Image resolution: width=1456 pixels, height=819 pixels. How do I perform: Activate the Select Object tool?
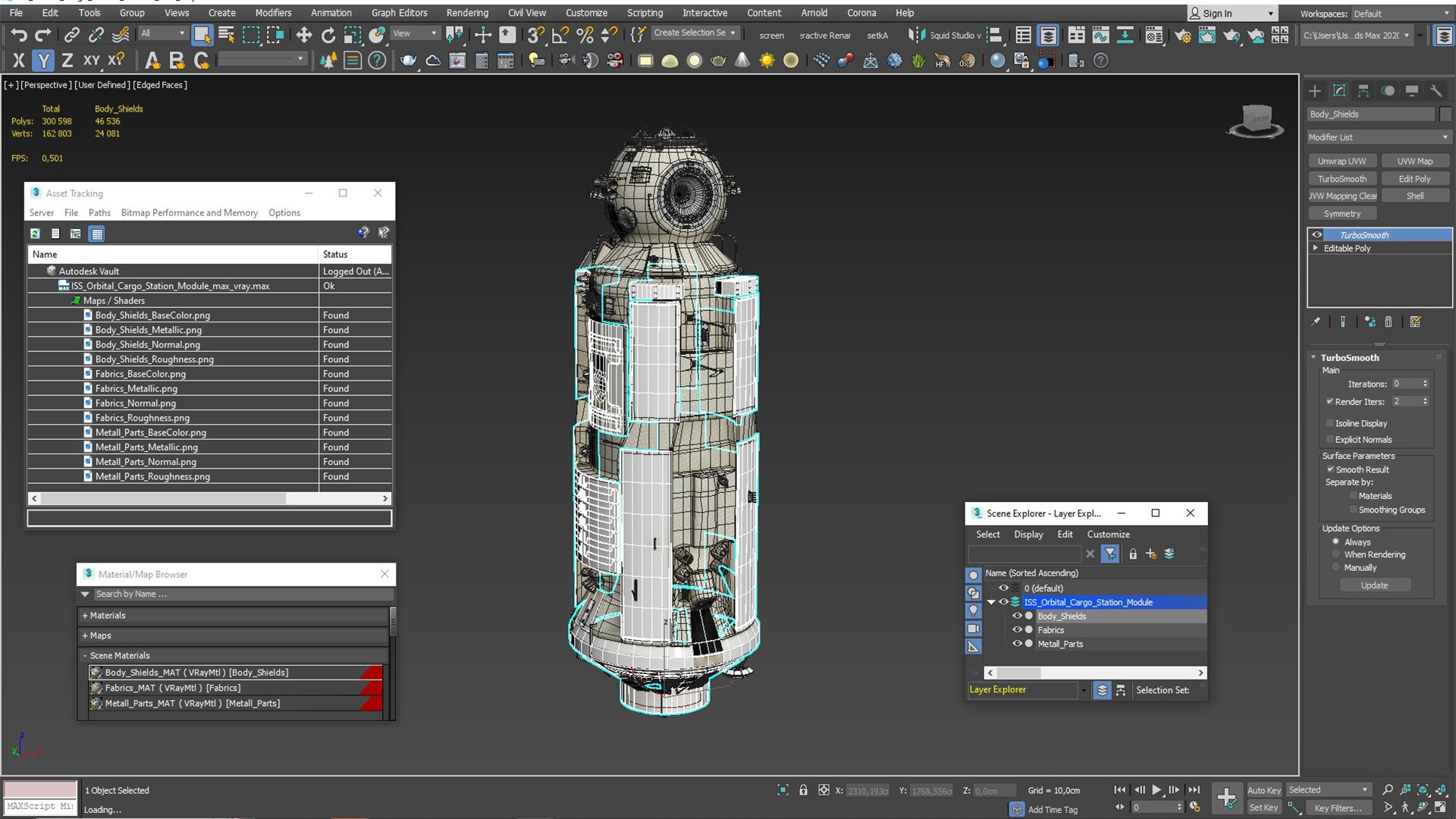pos(202,35)
